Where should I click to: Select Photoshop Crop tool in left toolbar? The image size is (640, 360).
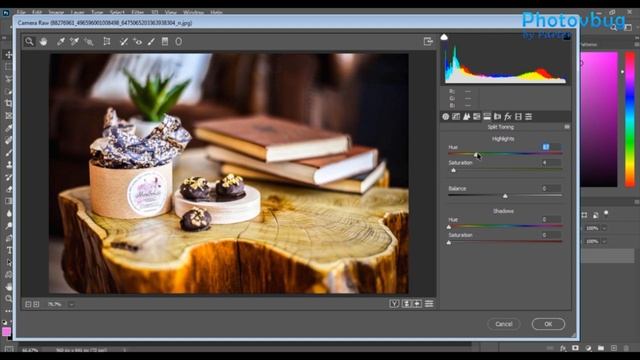tap(8, 103)
